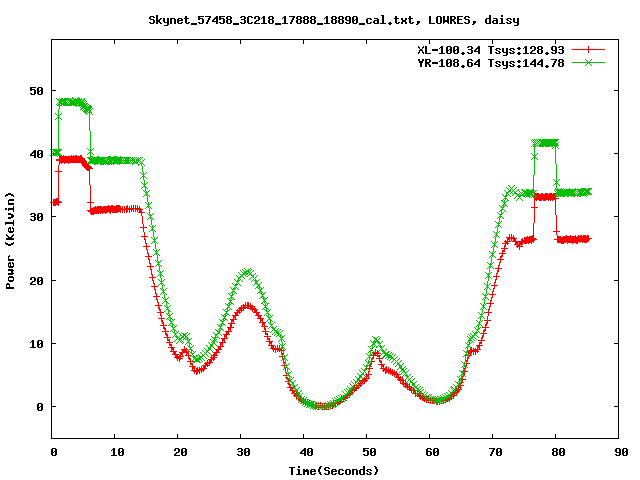Select the XL-100.34 Tsys:128.93 legend label

coord(491,50)
